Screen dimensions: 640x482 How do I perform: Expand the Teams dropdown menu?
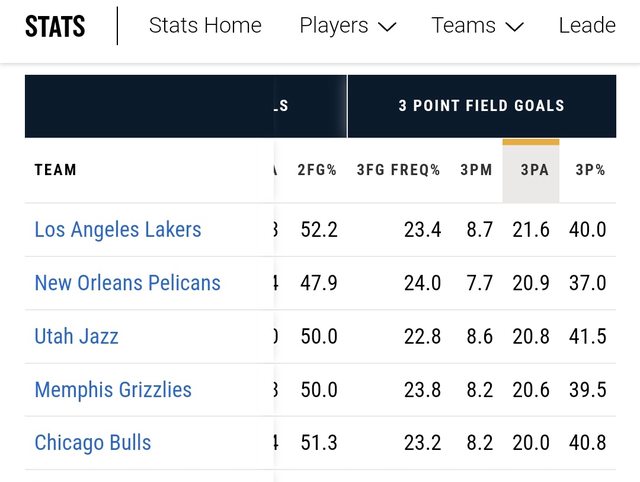(x=477, y=26)
